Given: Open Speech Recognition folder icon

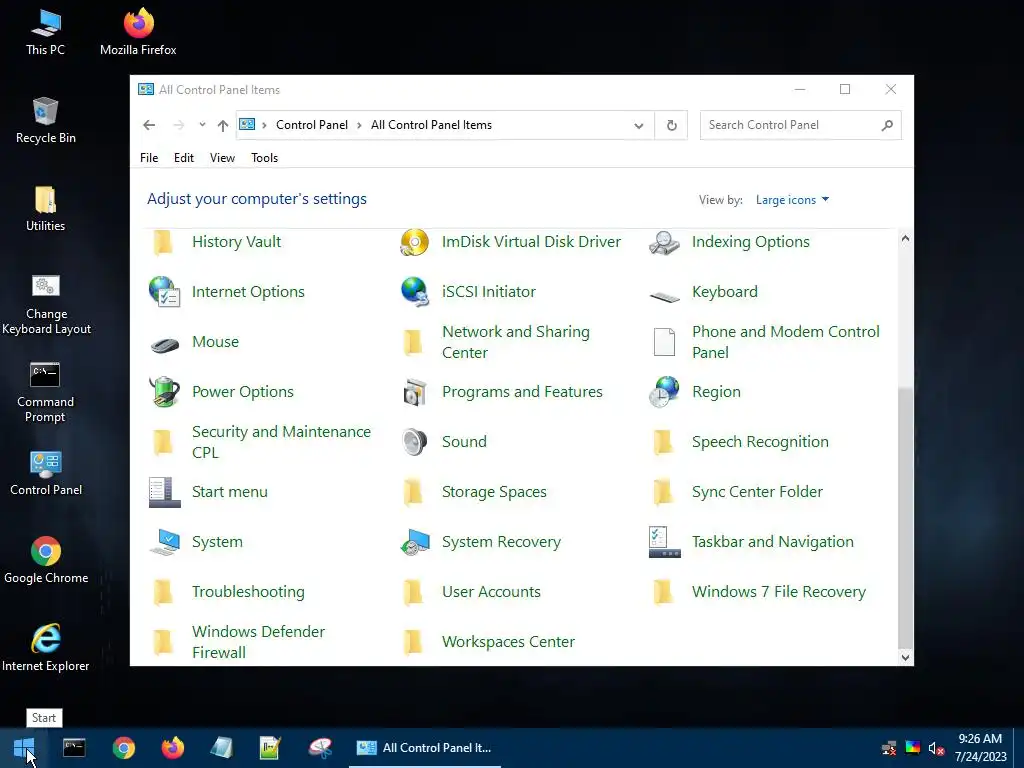Looking at the screenshot, I should point(663,442).
